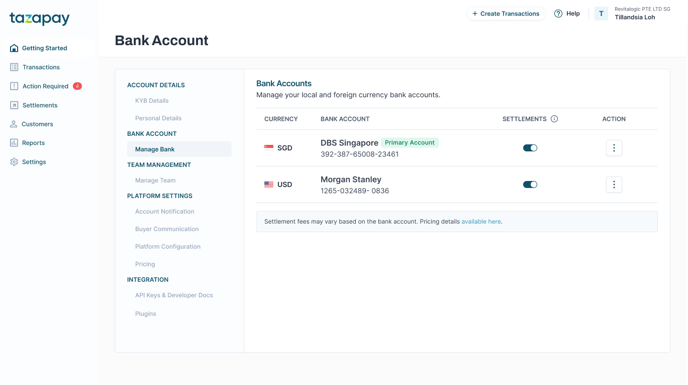Click the US flag icon in USD row
This screenshot has height=385, width=688.
tap(269, 184)
